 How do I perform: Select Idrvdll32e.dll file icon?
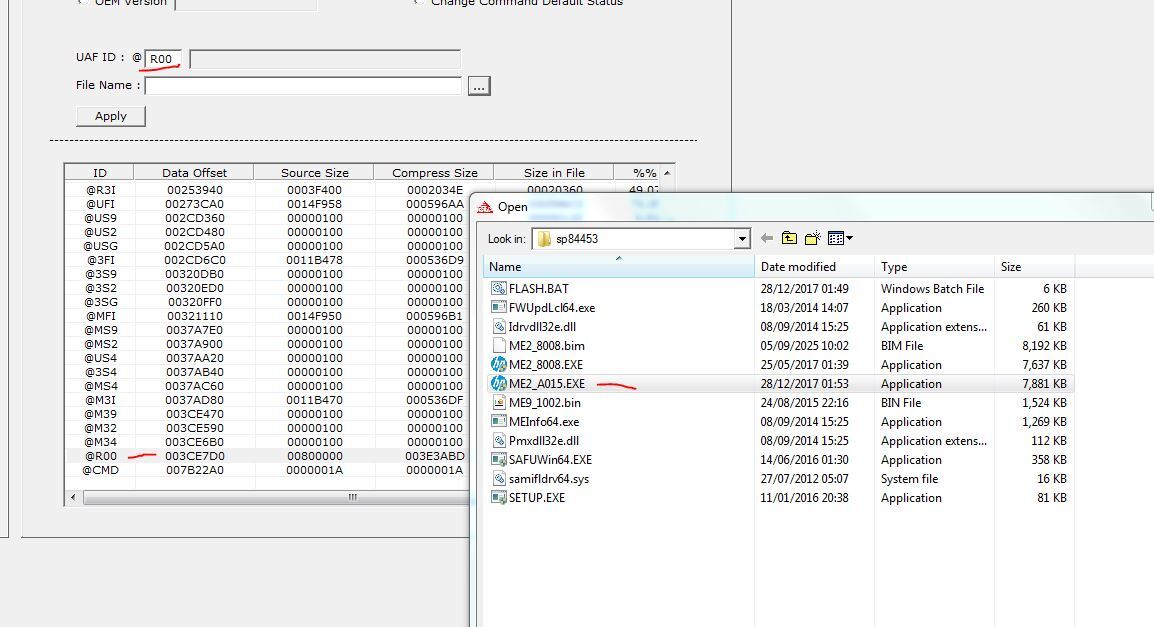click(498, 327)
